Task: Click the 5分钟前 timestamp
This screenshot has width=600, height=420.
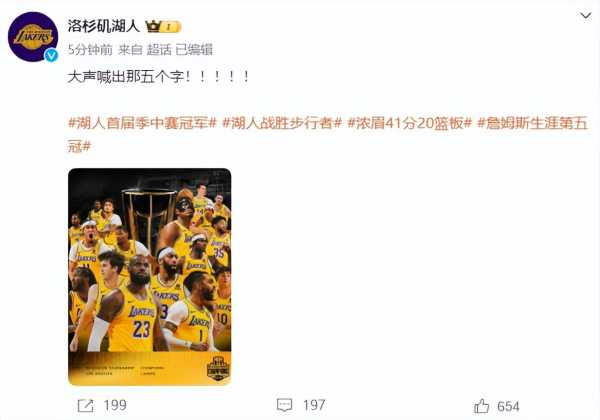Action: [x=90, y=50]
